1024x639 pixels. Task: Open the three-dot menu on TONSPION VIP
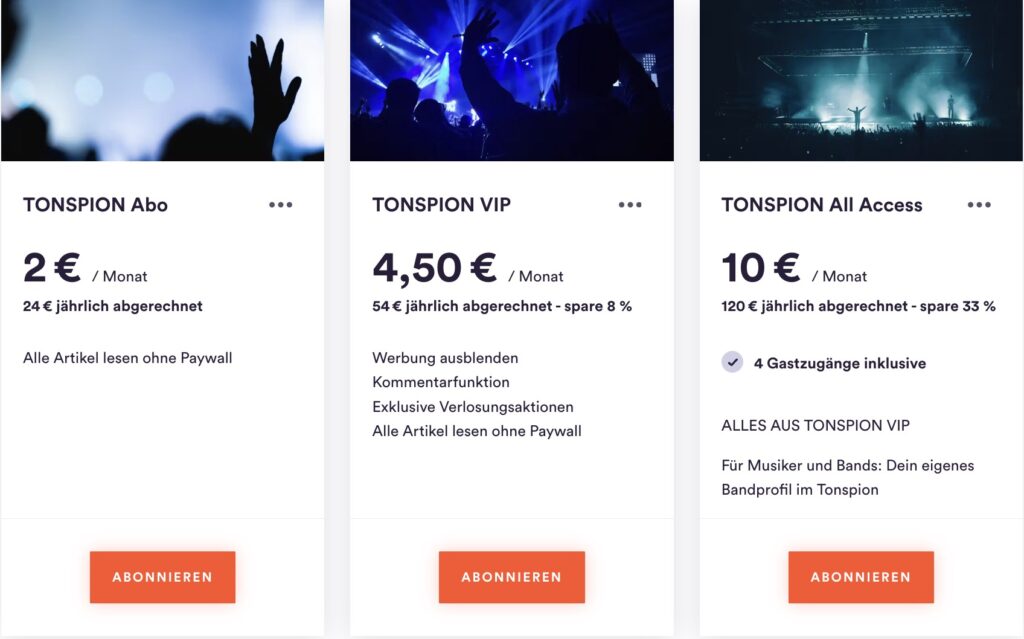point(630,205)
